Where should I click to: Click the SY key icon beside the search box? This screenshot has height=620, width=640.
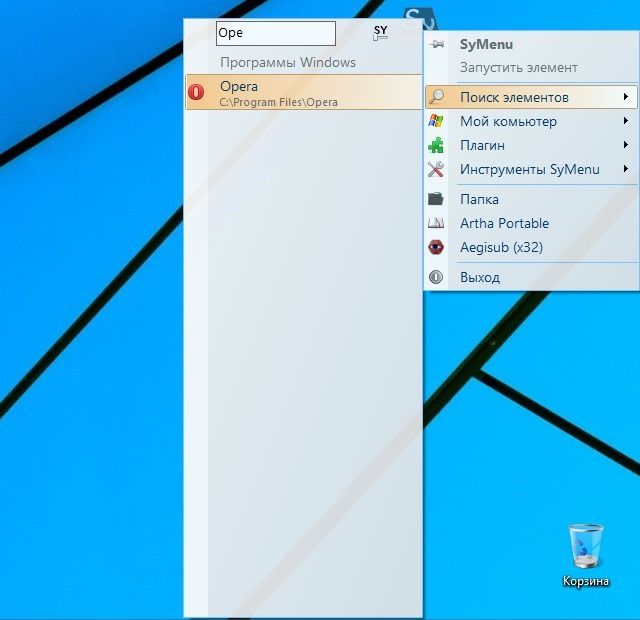(x=380, y=33)
